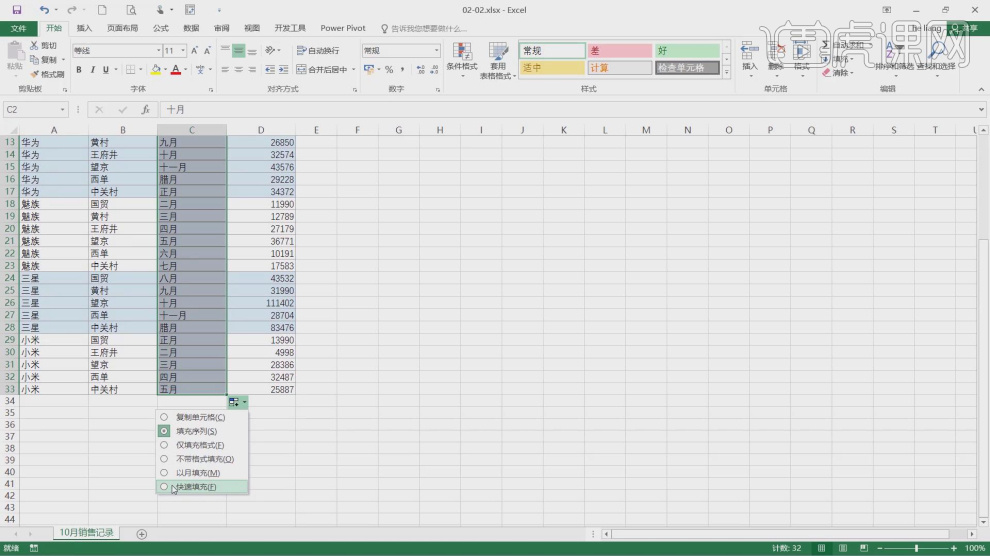Switch to the 页面布局 ribbon tab
Viewport: 990px width, 556px height.
(122, 28)
